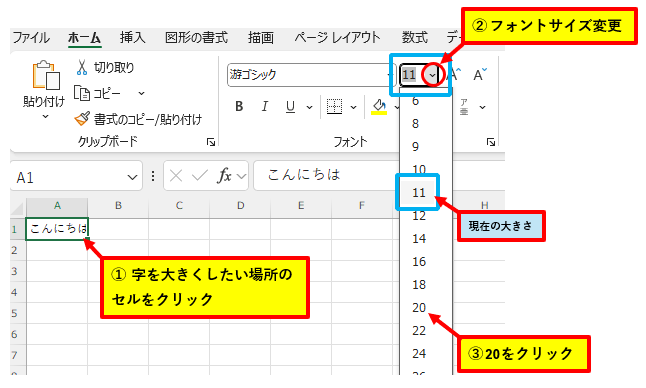
Task: Choose font size 14 from the list
Action: (419, 238)
